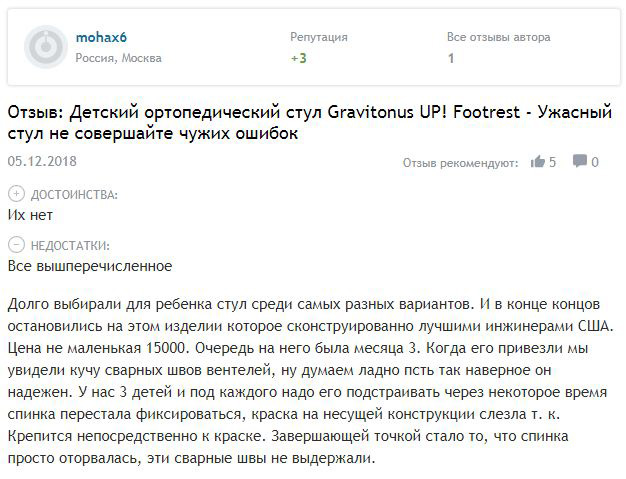Open the mohax6 profile link

101,37
